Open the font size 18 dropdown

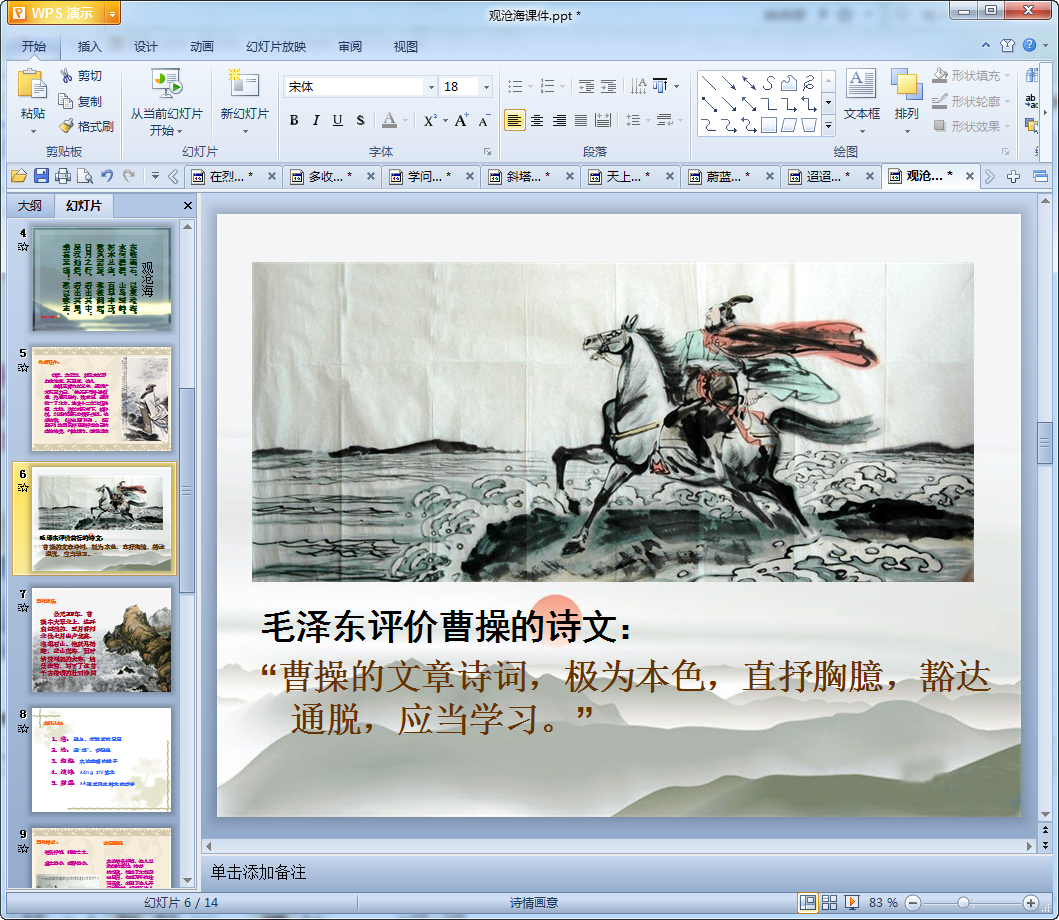click(x=486, y=86)
